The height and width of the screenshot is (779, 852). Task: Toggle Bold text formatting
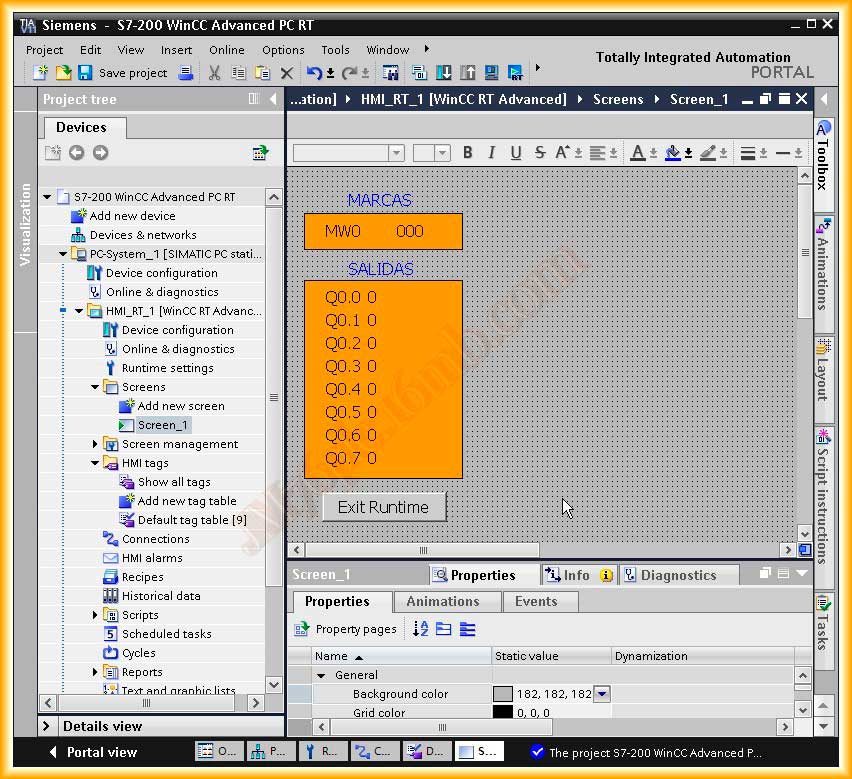pyautogui.click(x=467, y=153)
